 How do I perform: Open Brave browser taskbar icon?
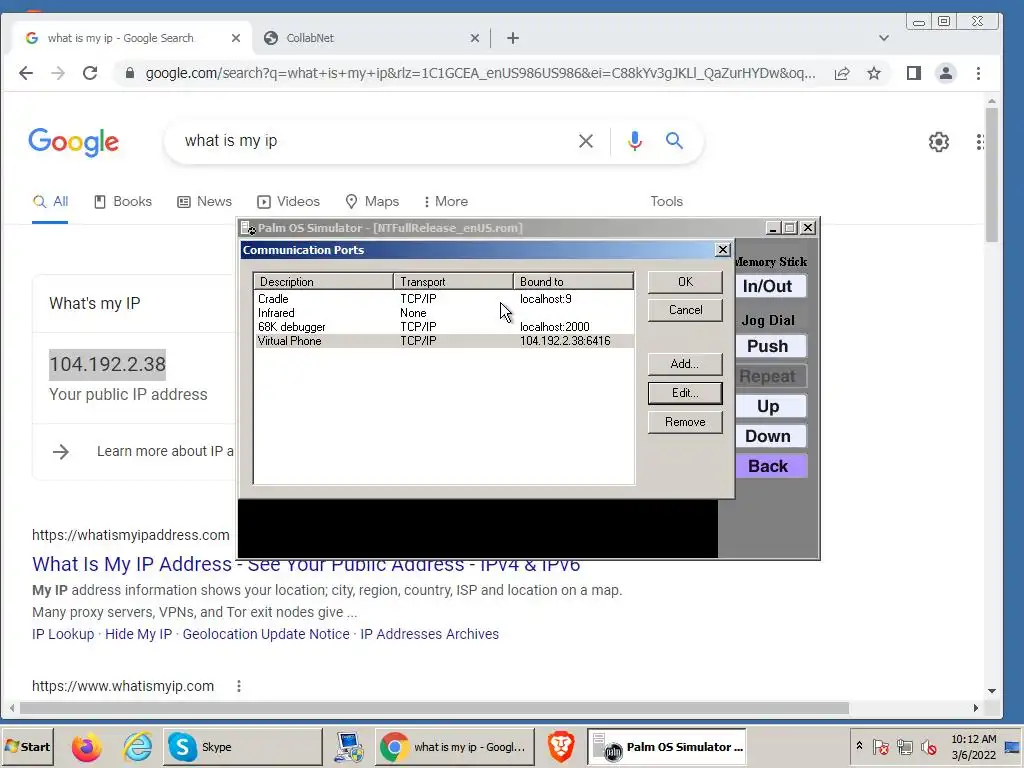[560, 746]
